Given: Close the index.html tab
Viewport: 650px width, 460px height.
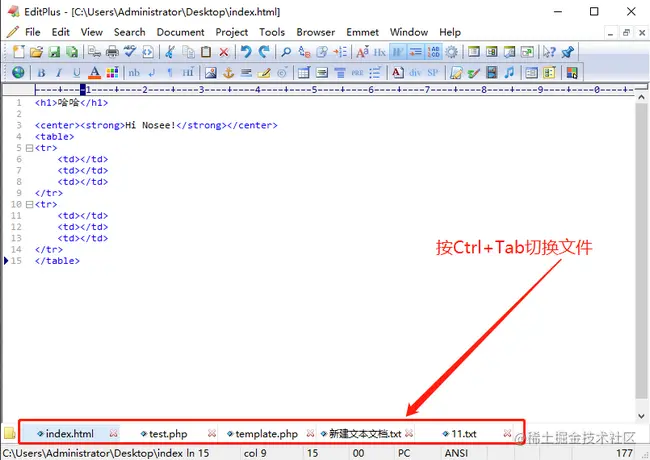Looking at the screenshot, I should 113,433.
